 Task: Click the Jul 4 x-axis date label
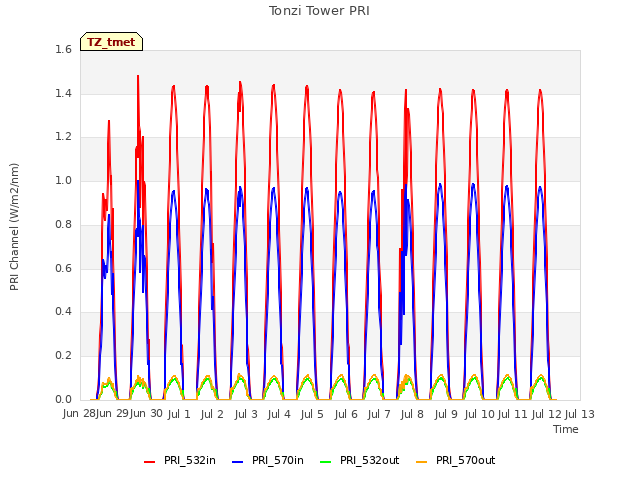tap(279, 414)
